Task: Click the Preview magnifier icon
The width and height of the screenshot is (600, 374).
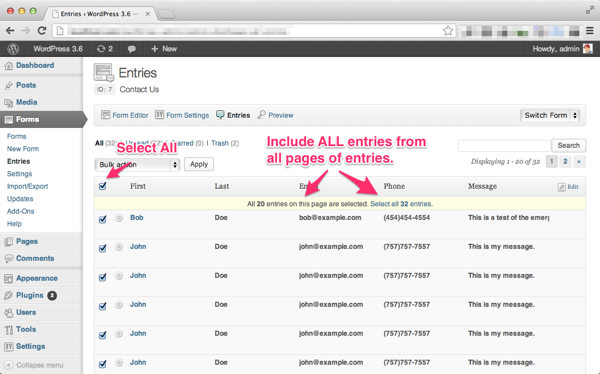Action: pyautogui.click(x=262, y=115)
